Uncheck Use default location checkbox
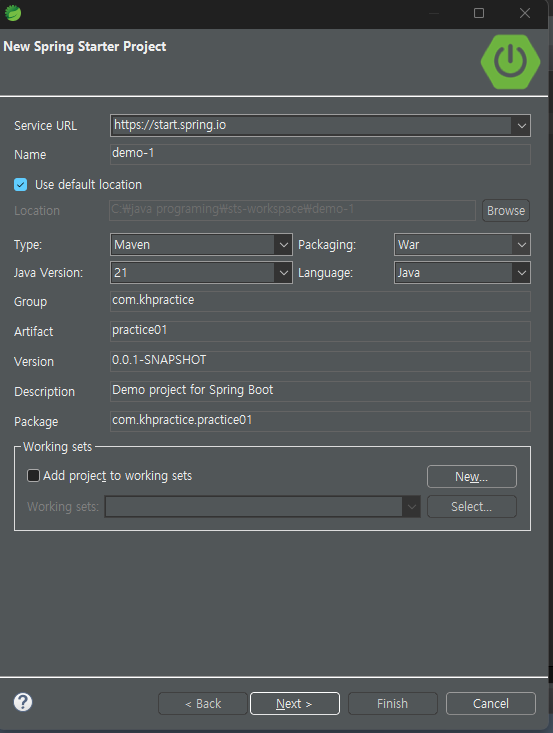Viewport: 553px width, 733px height. pyautogui.click(x=21, y=185)
